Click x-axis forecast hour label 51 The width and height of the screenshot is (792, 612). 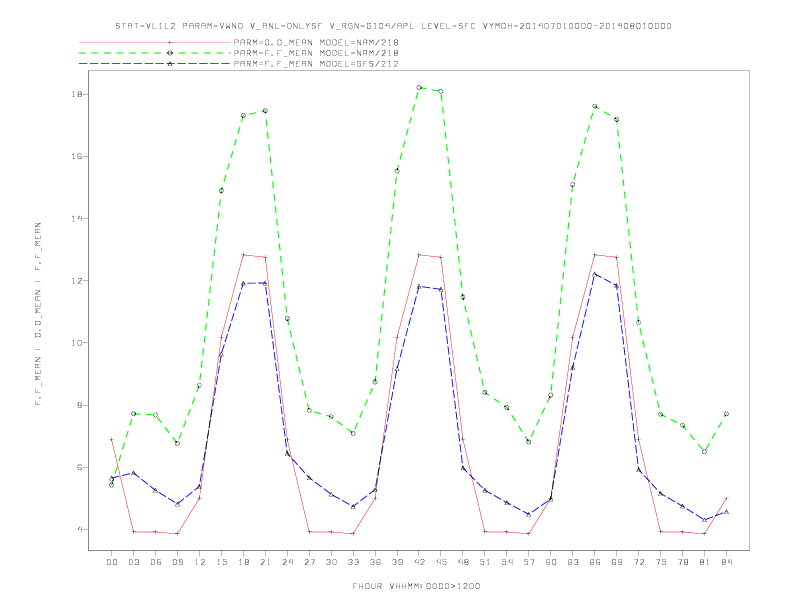485,562
